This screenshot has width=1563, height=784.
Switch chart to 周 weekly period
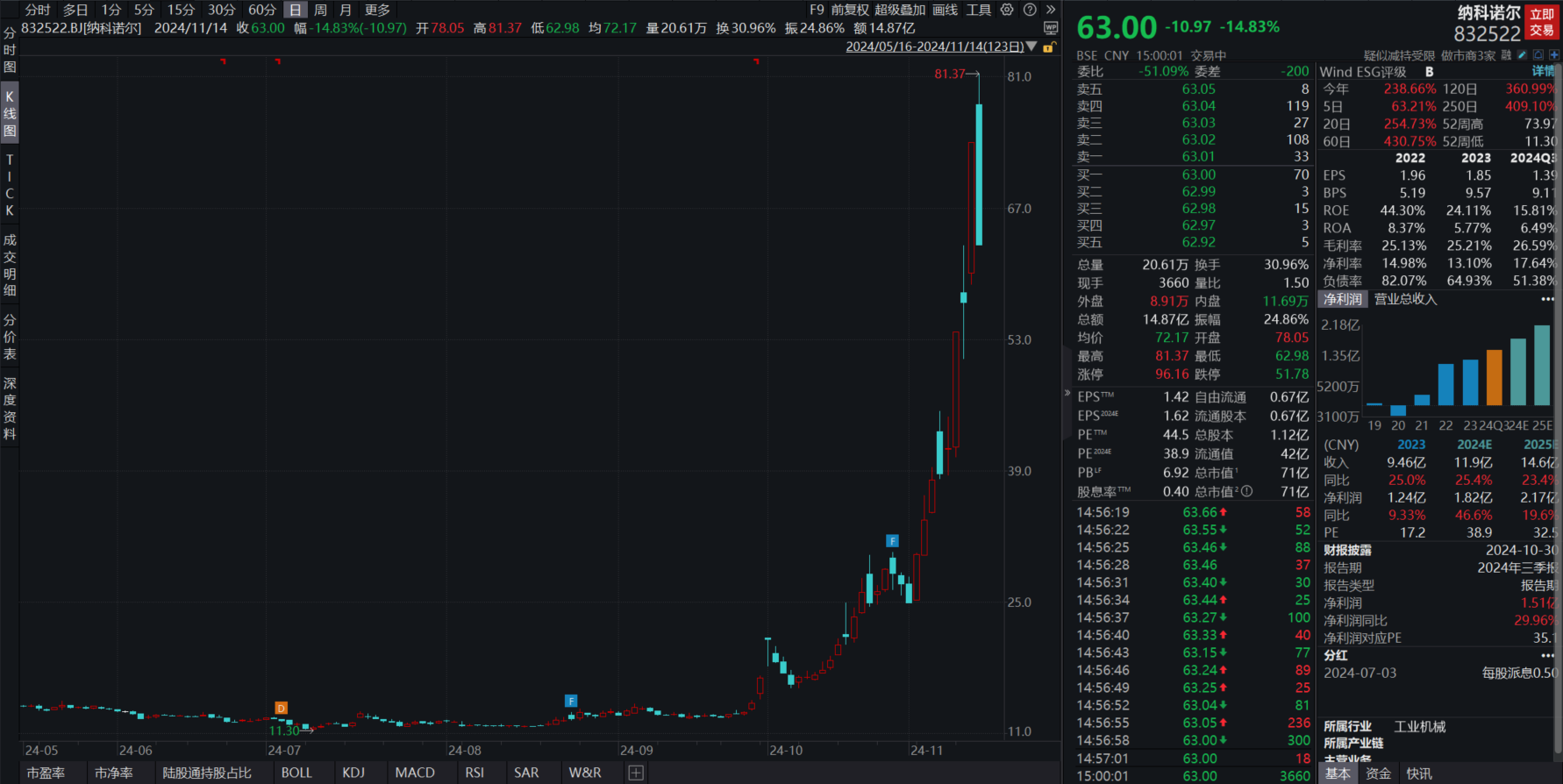tap(320, 10)
